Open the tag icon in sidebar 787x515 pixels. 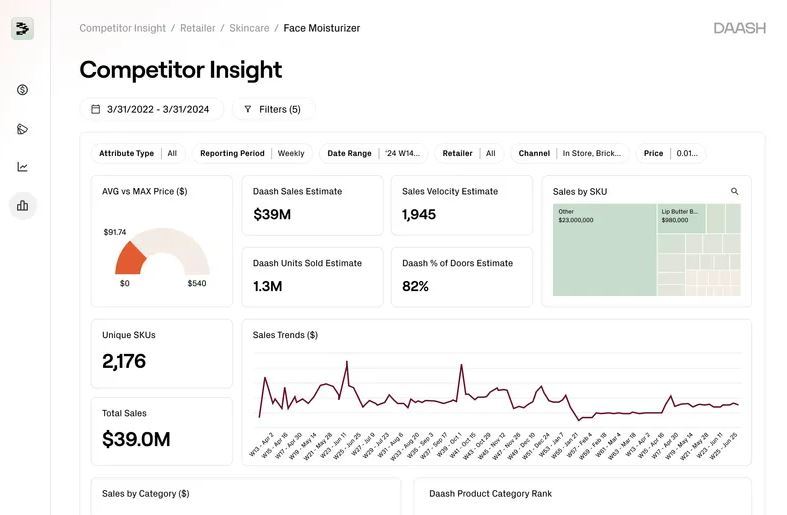tap(22, 129)
